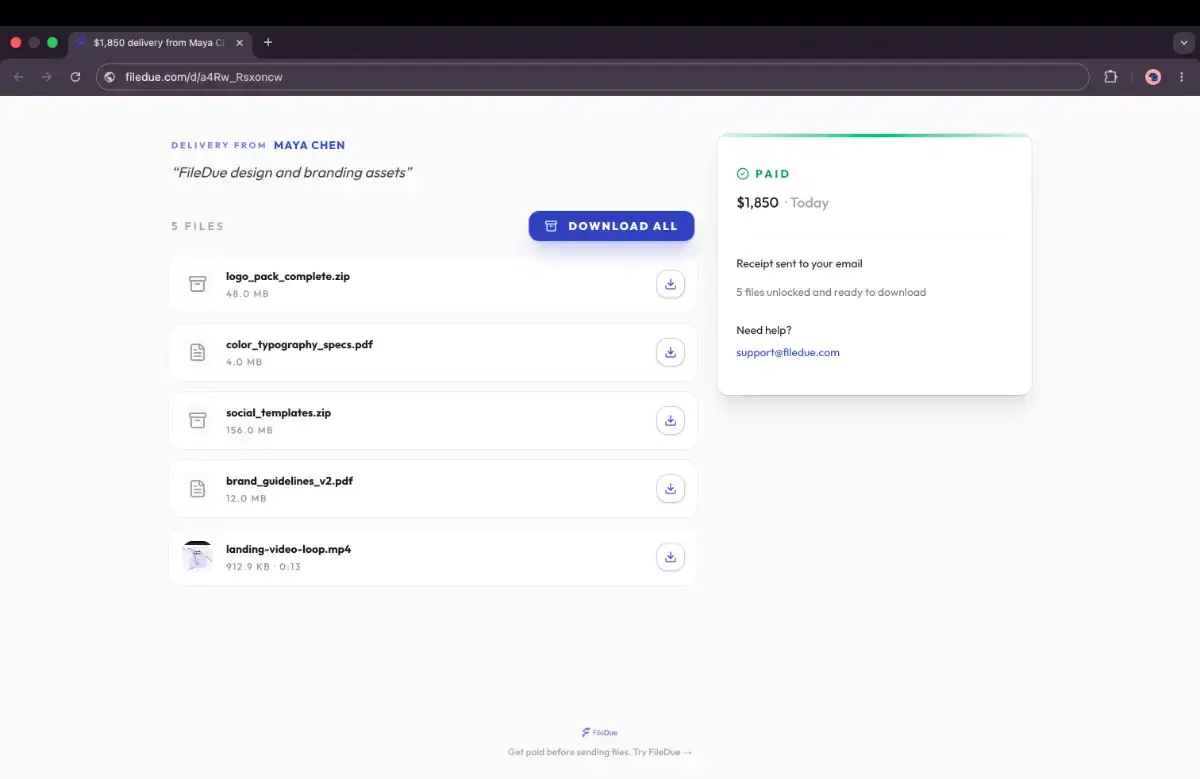The image size is (1200, 779).
Task: Click brand_guidelines_v2.pdf file name
Action: (x=289, y=480)
